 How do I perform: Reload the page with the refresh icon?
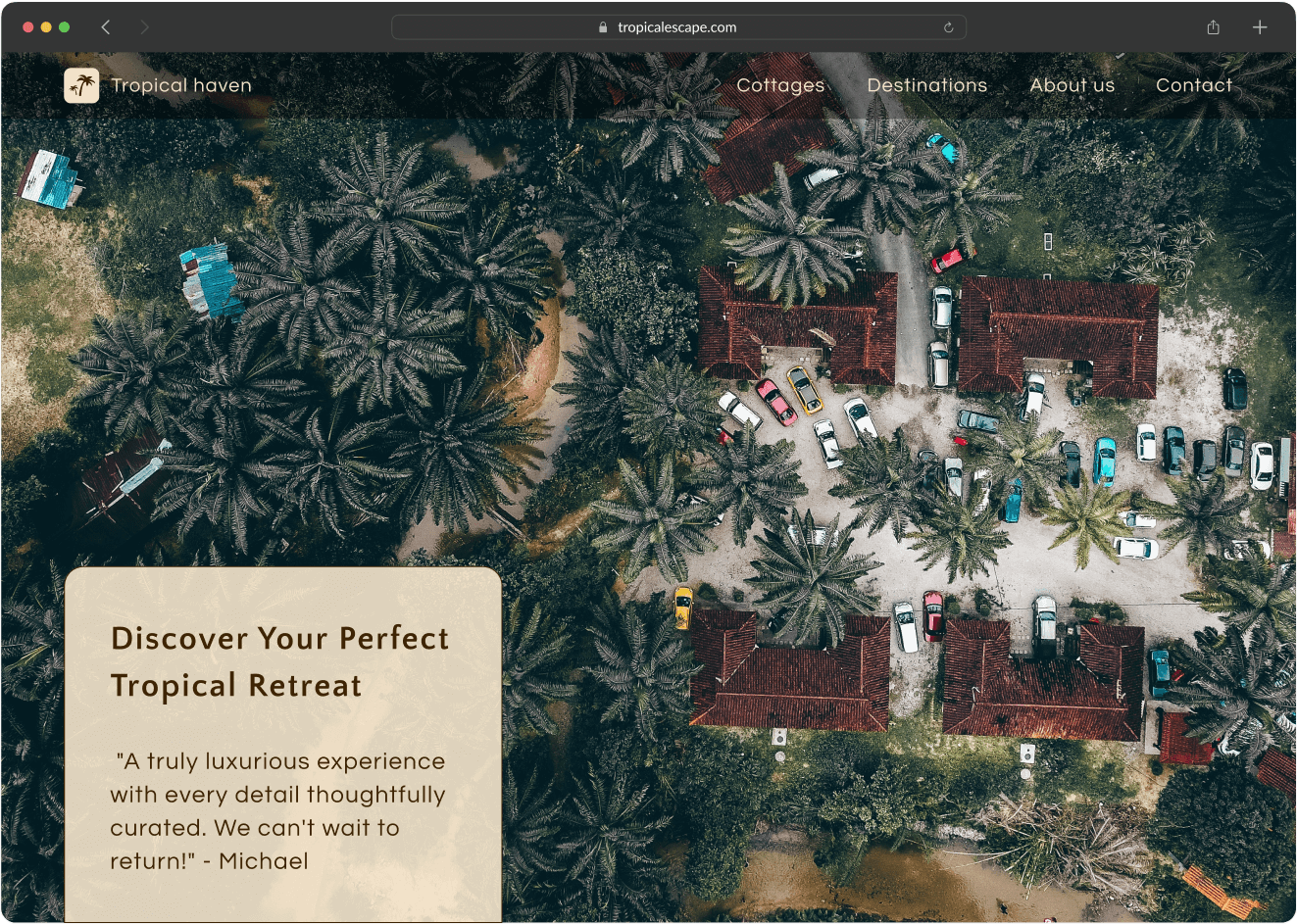(x=948, y=27)
